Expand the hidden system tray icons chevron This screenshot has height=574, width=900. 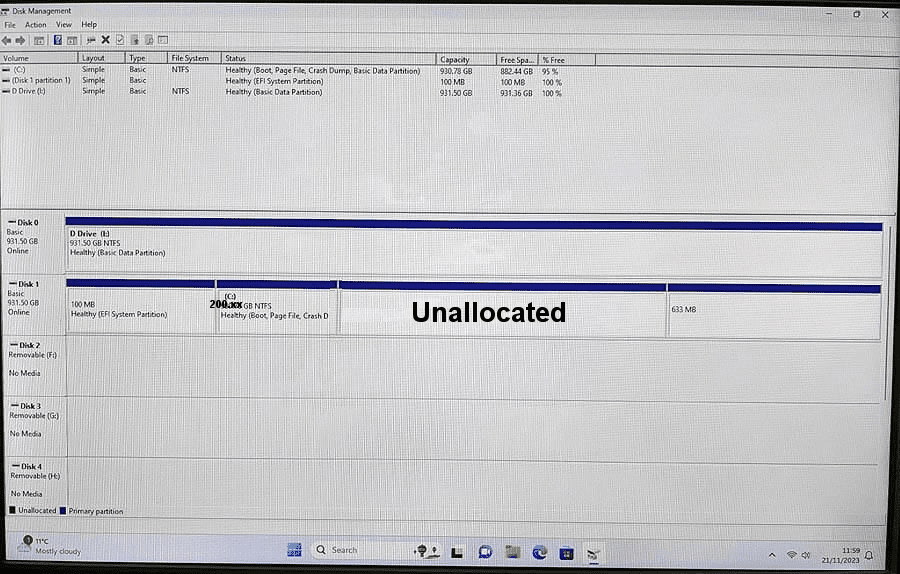point(772,555)
